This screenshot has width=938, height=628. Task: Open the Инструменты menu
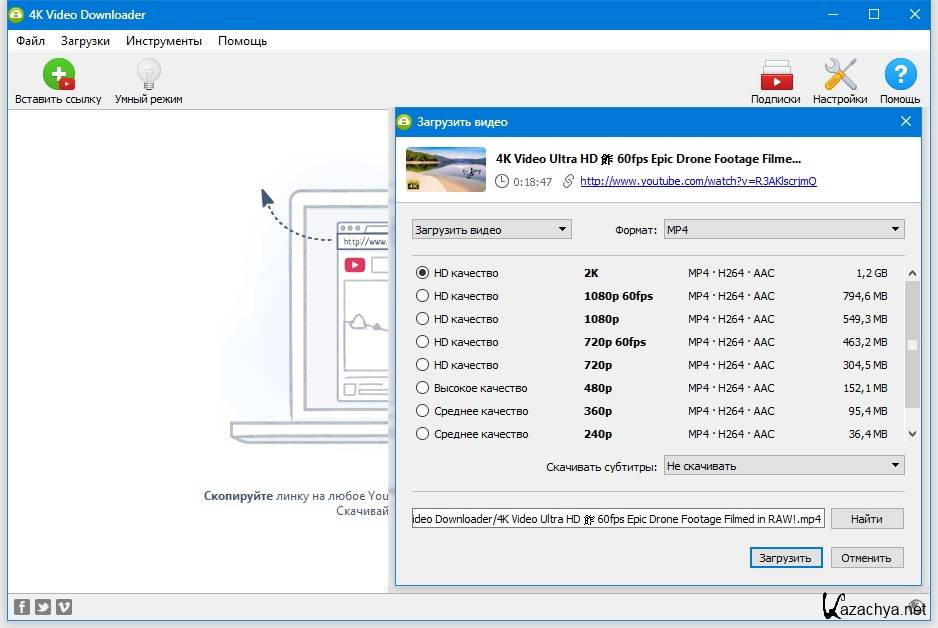point(164,41)
